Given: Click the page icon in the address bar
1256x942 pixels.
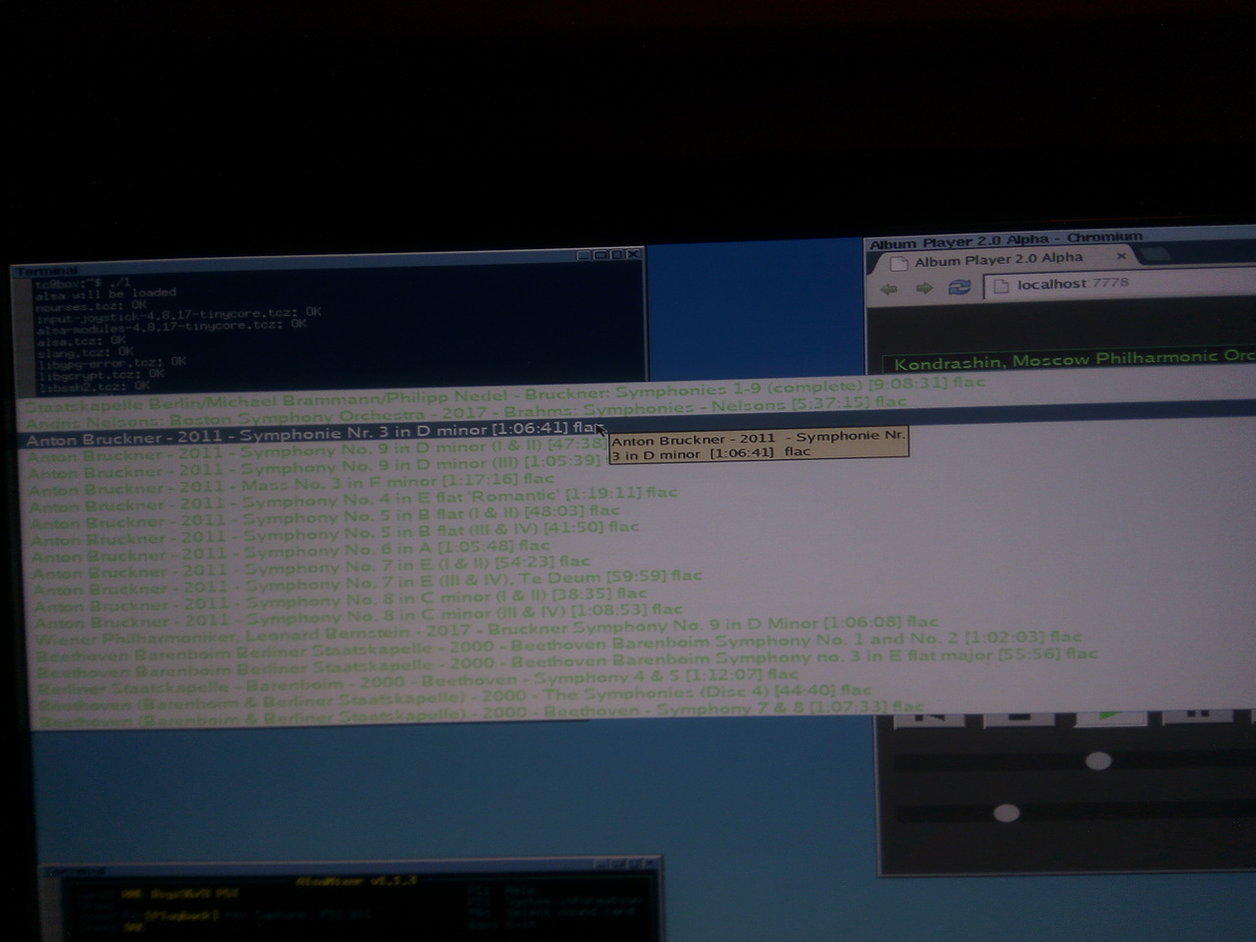Looking at the screenshot, I should tap(1000, 286).
